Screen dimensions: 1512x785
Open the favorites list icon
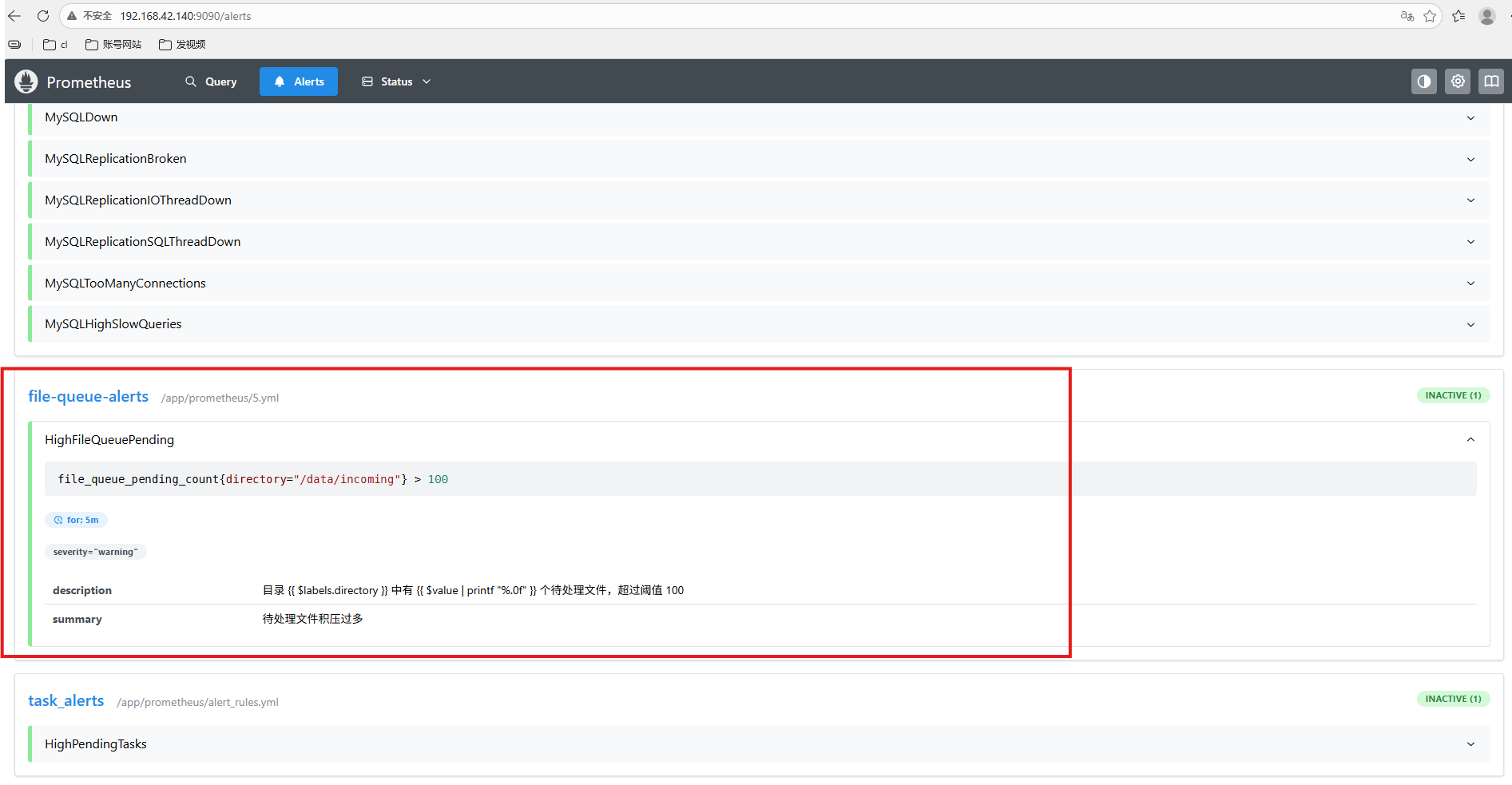(x=1458, y=16)
